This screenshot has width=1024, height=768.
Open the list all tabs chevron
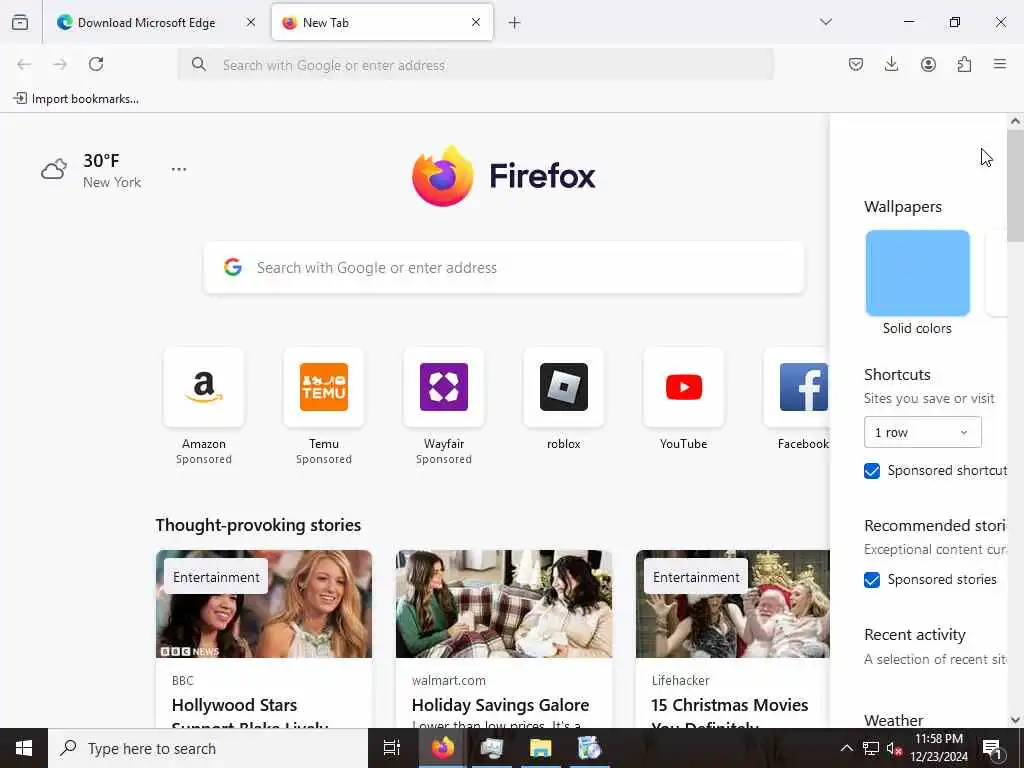[x=826, y=22]
